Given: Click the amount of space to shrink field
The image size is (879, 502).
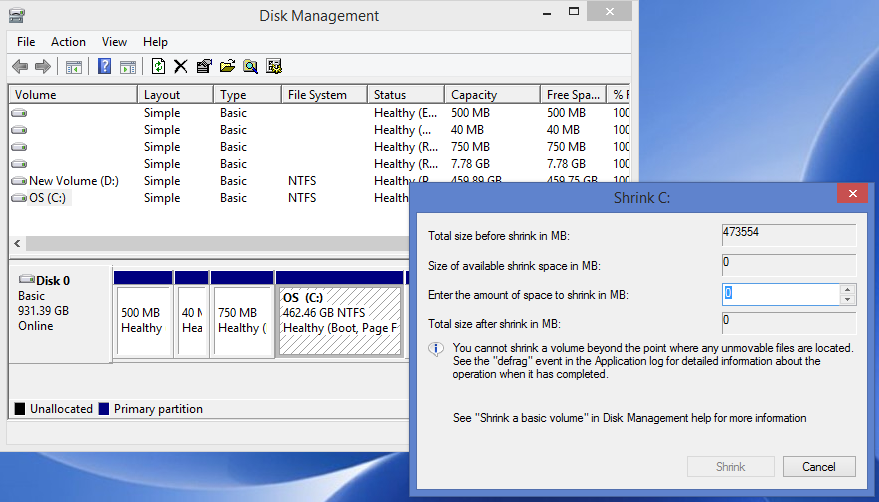Looking at the screenshot, I should 780,294.
